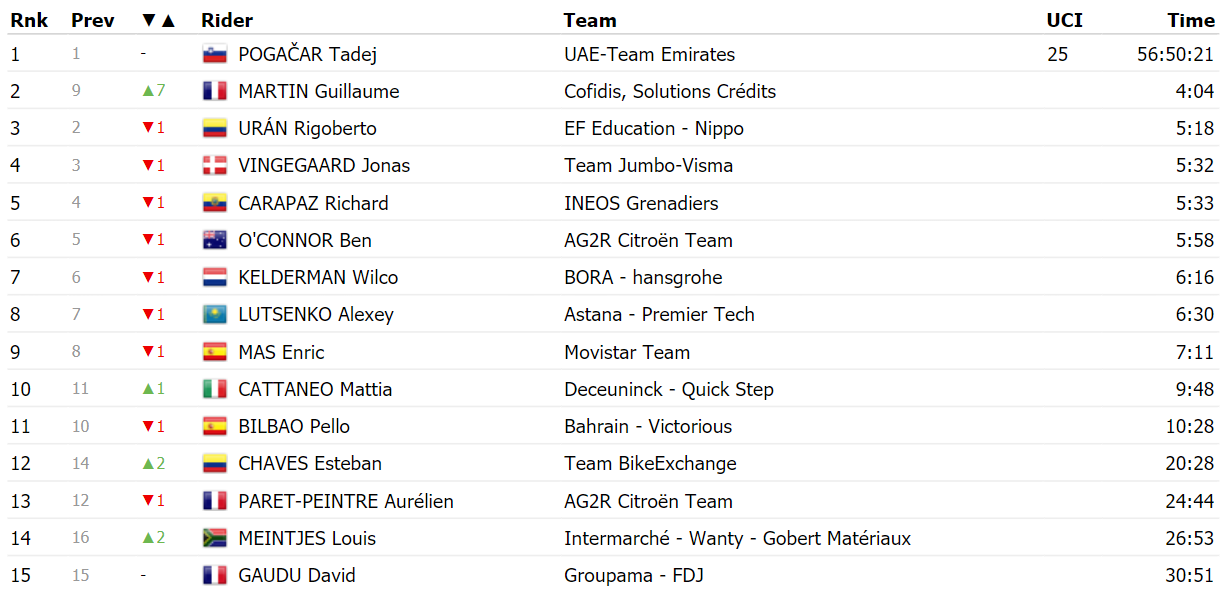
Task: Sort by the up/down arrows column header
Action: [158, 20]
